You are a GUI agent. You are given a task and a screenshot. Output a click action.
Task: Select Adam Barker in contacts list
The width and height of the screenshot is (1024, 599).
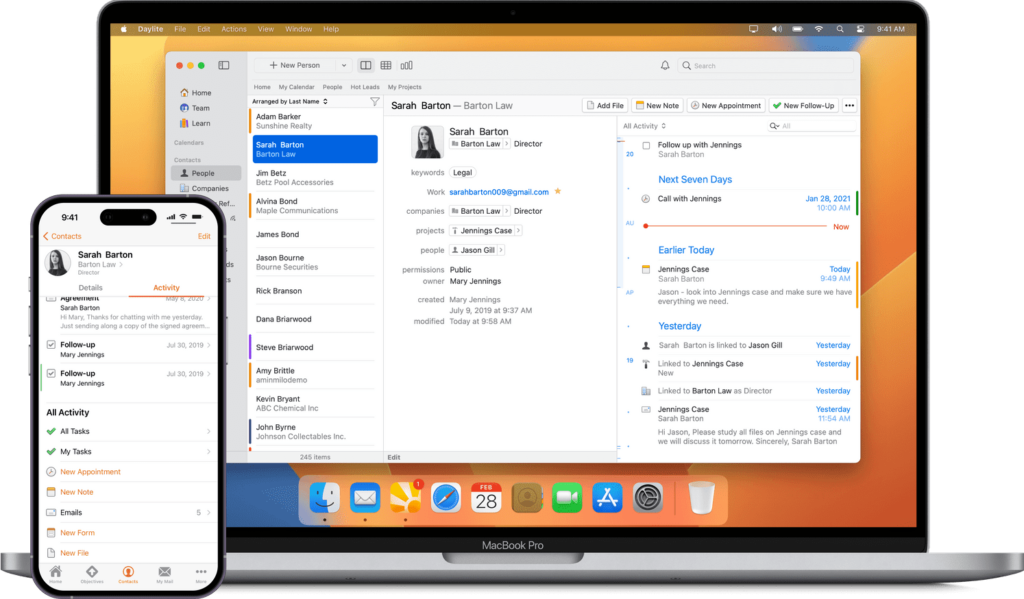(314, 121)
